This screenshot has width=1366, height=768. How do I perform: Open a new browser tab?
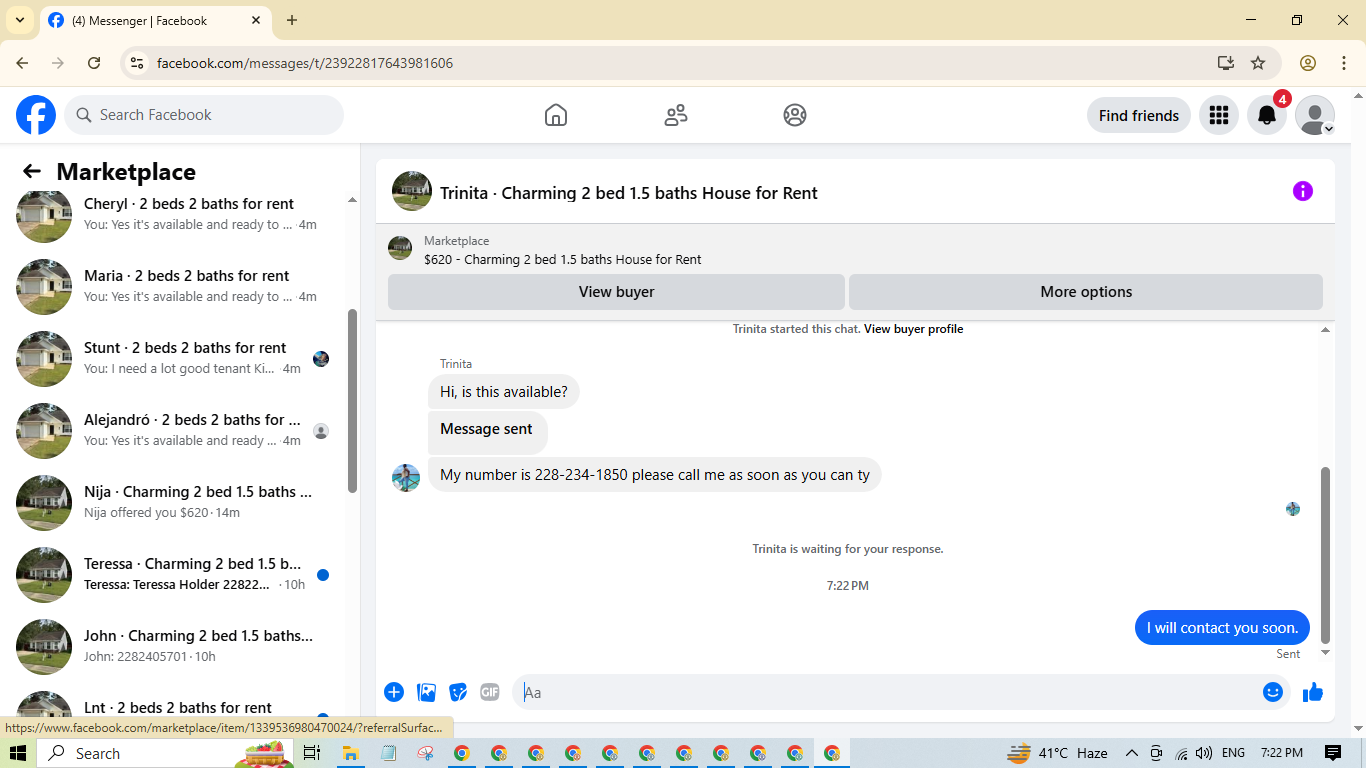[x=292, y=20]
